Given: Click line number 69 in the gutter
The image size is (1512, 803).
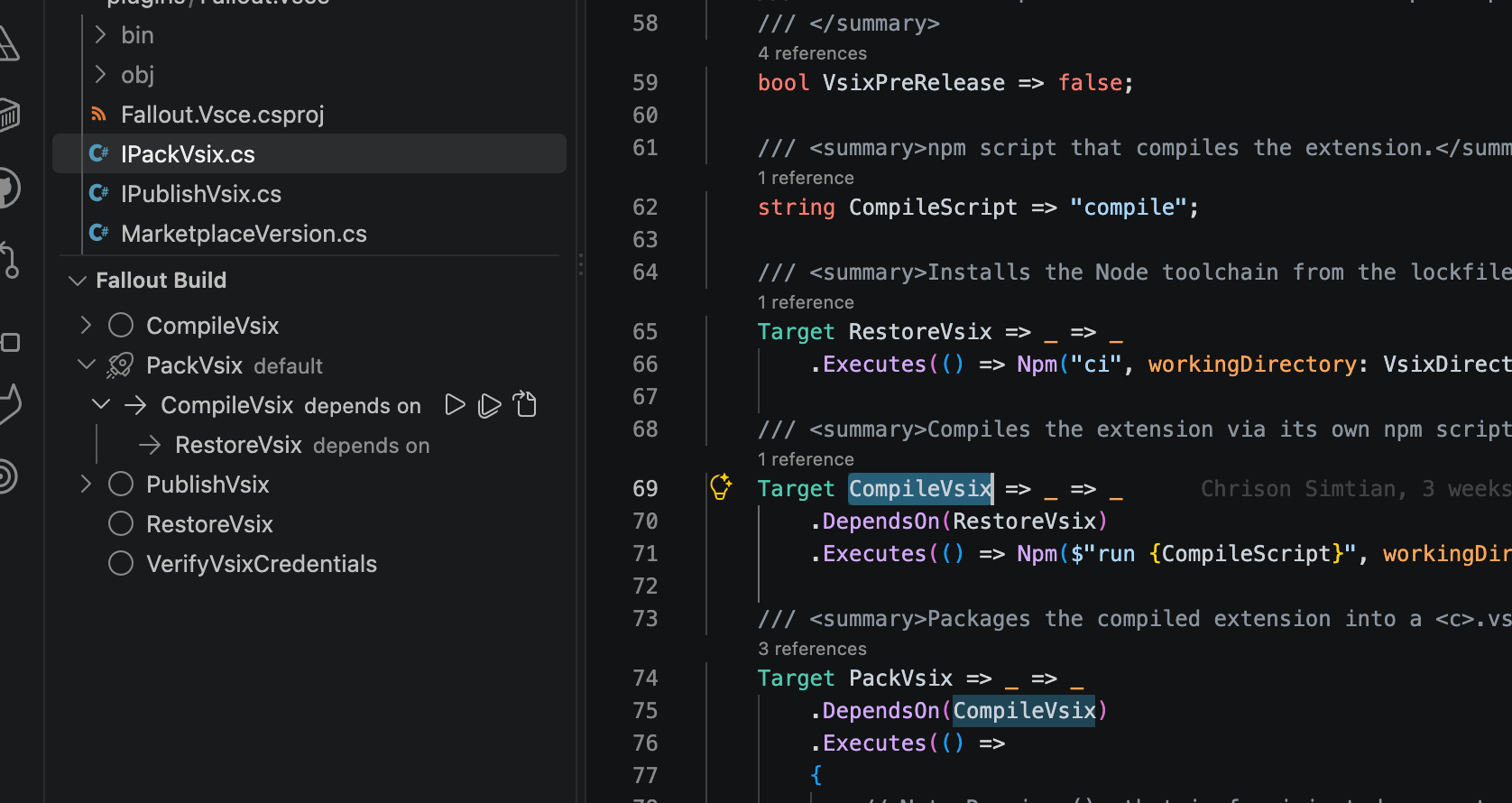Looking at the screenshot, I should pos(645,488).
